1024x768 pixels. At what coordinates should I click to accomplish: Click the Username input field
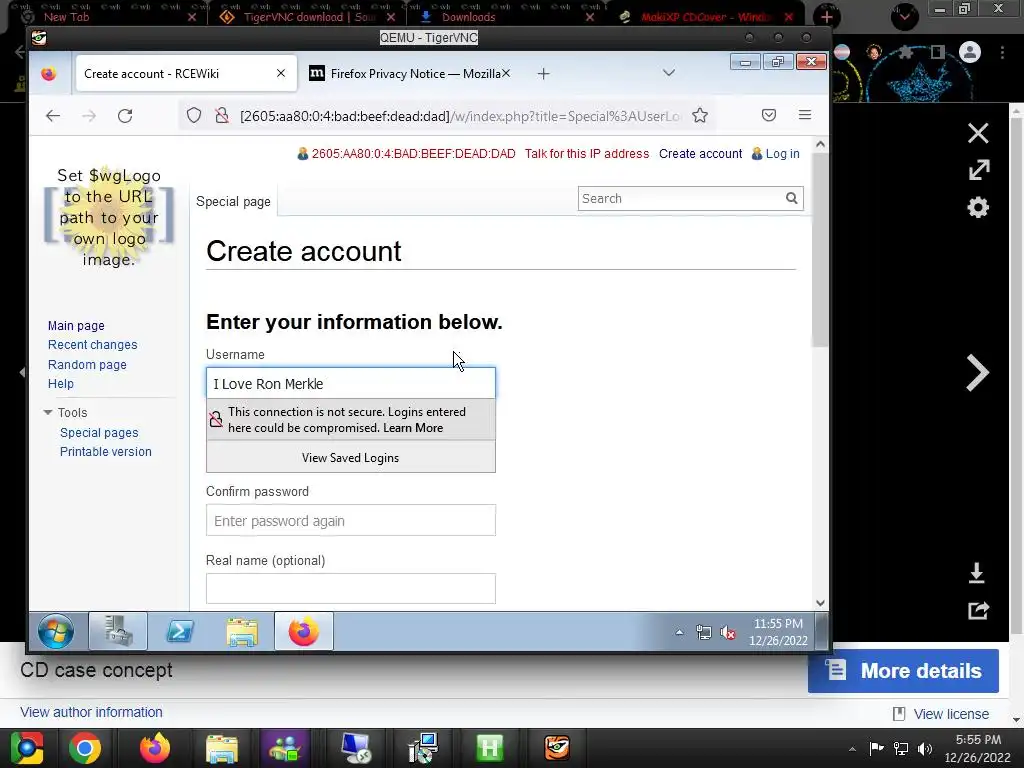351,383
